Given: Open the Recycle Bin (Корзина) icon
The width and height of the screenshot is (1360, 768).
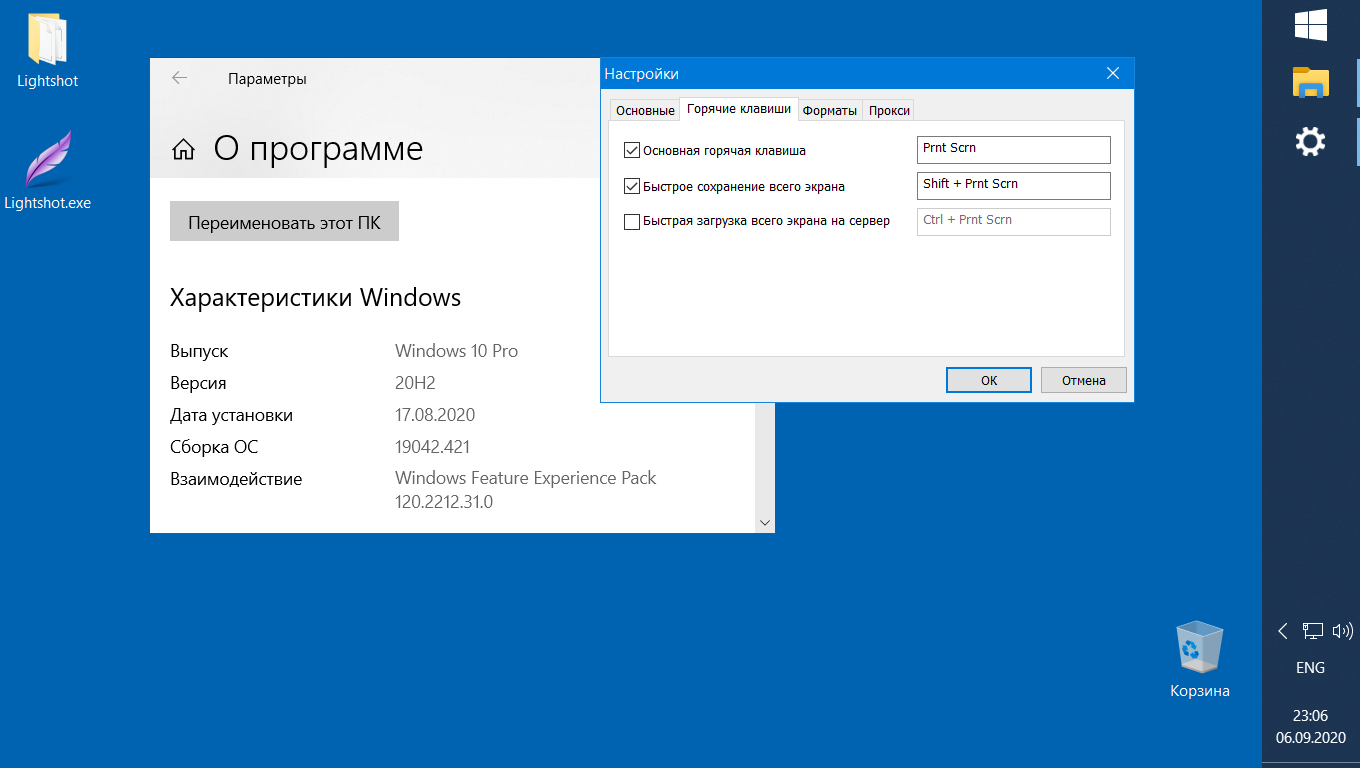Looking at the screenshot, I should tap(1199, 646).
